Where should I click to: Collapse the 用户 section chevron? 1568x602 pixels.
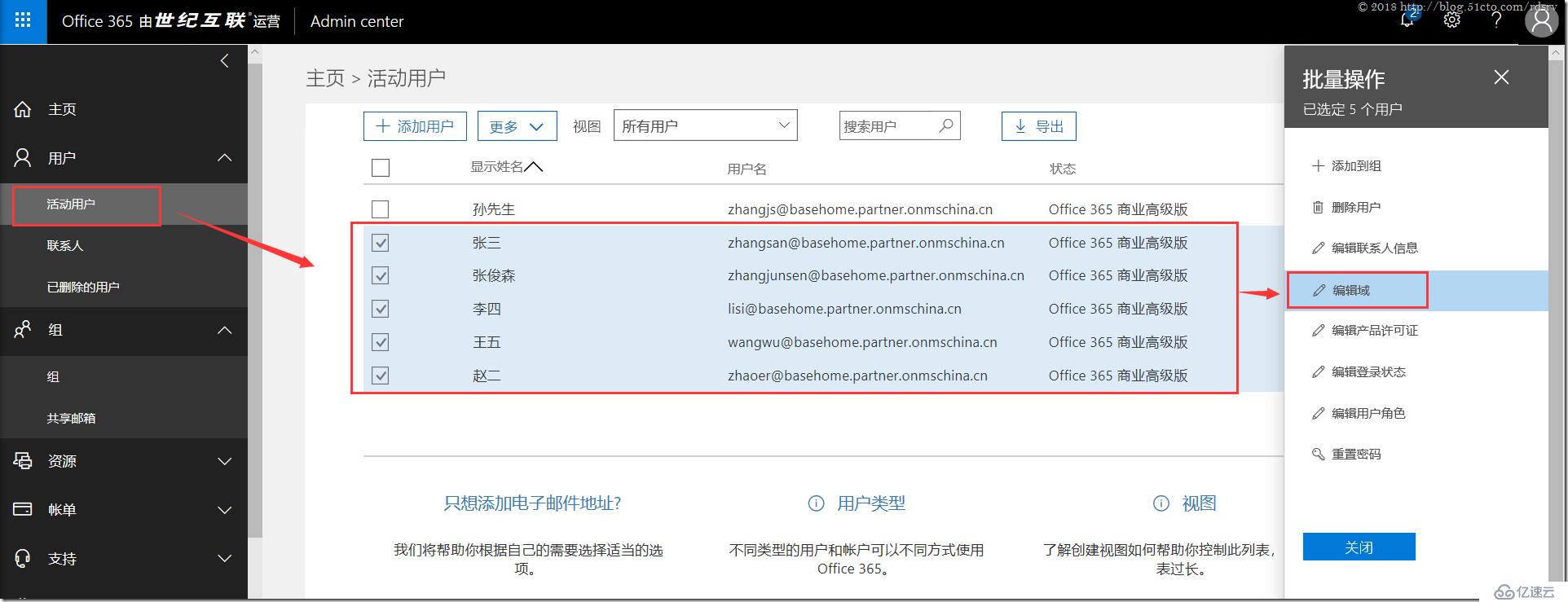coord(225,158)
